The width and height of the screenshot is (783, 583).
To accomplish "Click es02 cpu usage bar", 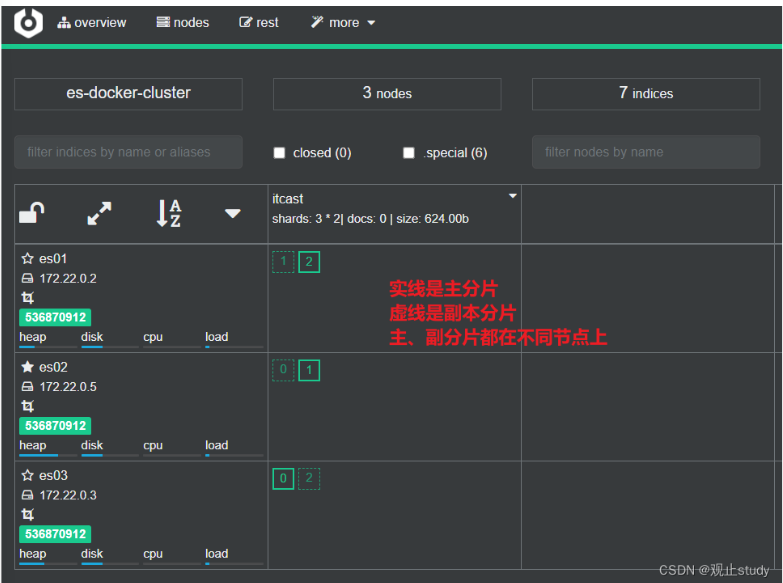I will click(172, 455).
